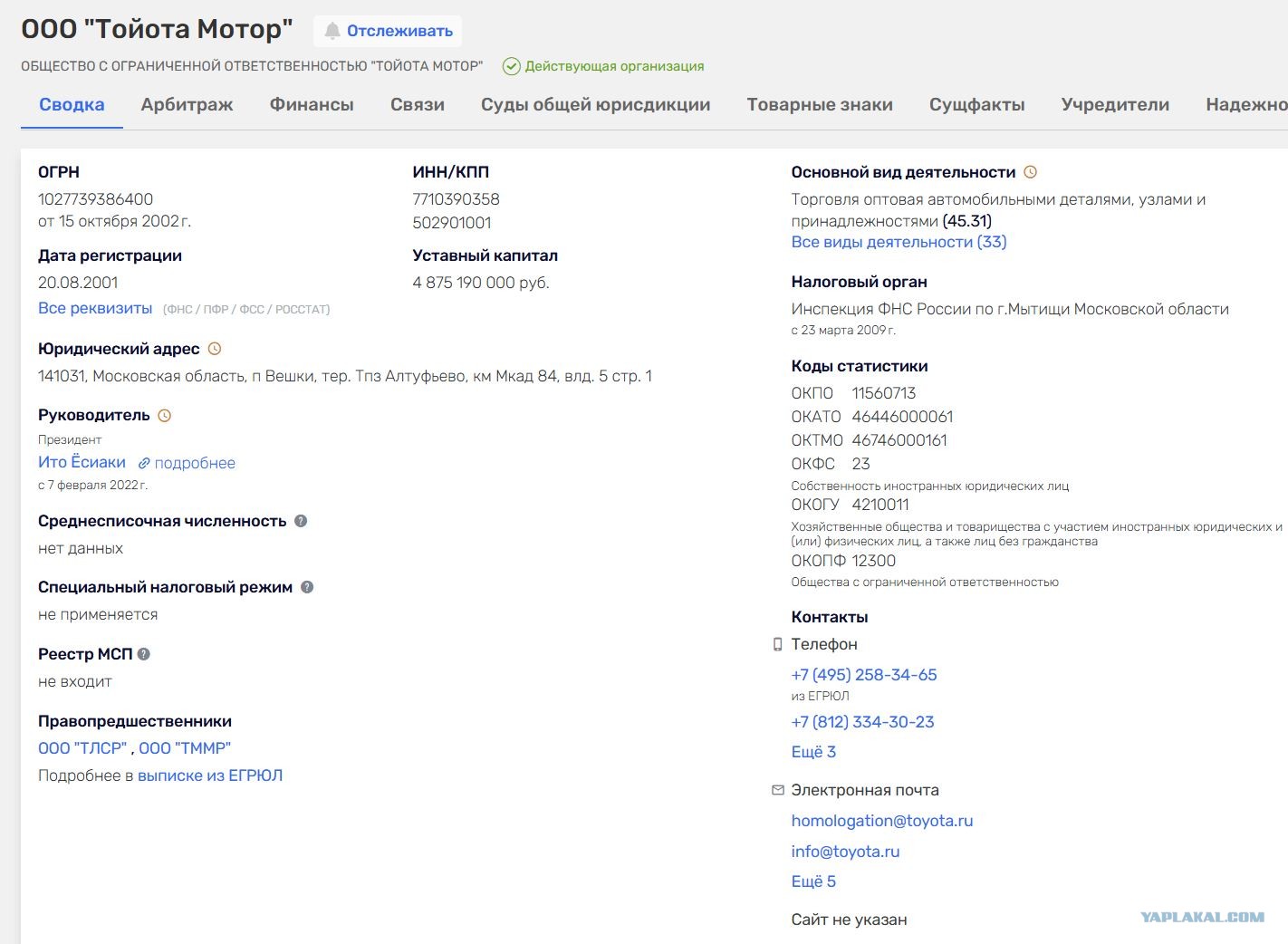
Task: Click ОКАТО code 46446000061
Action: click(x=902, y=417)
